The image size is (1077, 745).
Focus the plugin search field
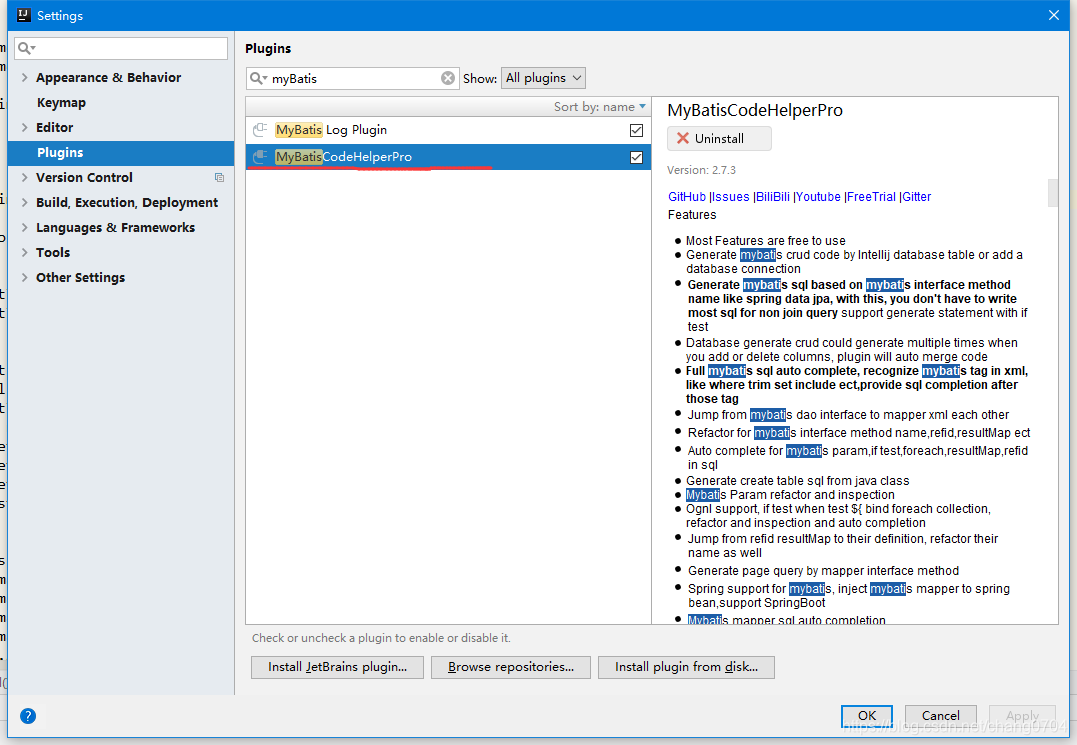pyautogui.click(x=352, y=78)
